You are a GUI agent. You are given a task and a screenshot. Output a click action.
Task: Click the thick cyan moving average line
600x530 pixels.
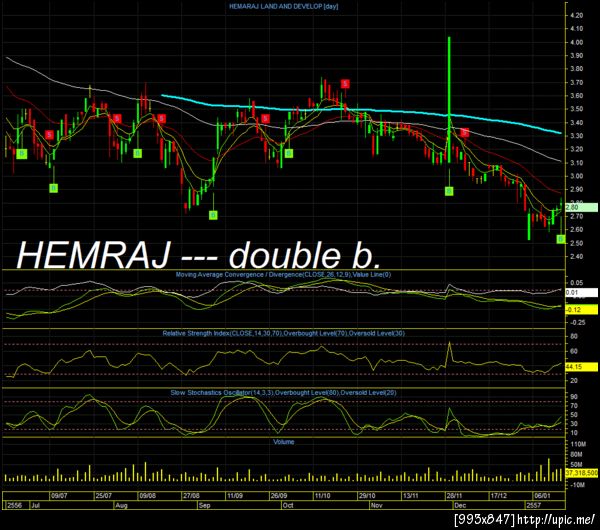click(361, 110)
